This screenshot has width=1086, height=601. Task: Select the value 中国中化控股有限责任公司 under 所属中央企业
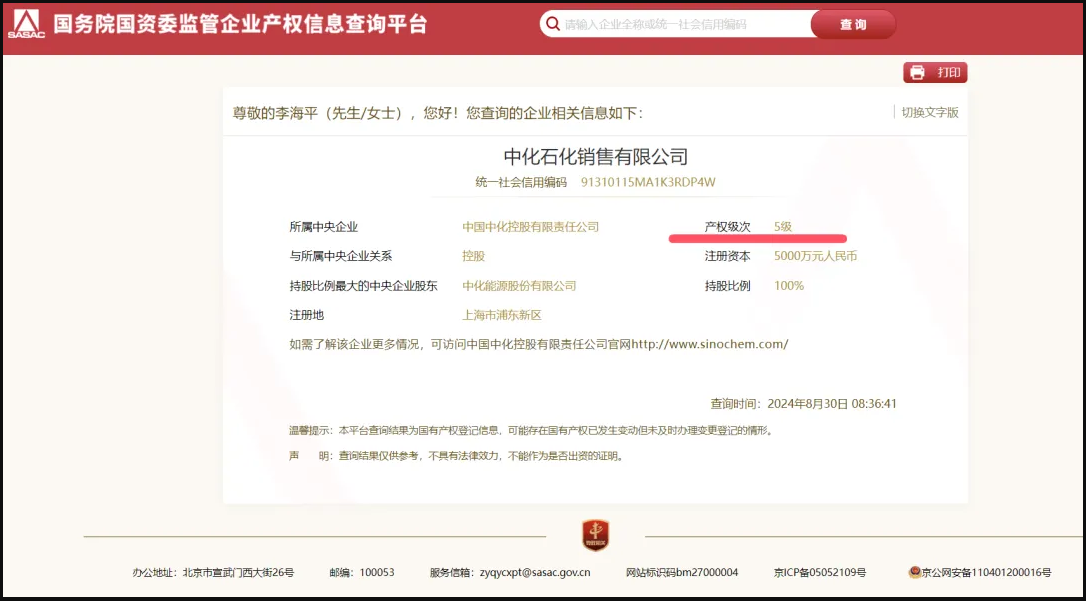(531, 227)
